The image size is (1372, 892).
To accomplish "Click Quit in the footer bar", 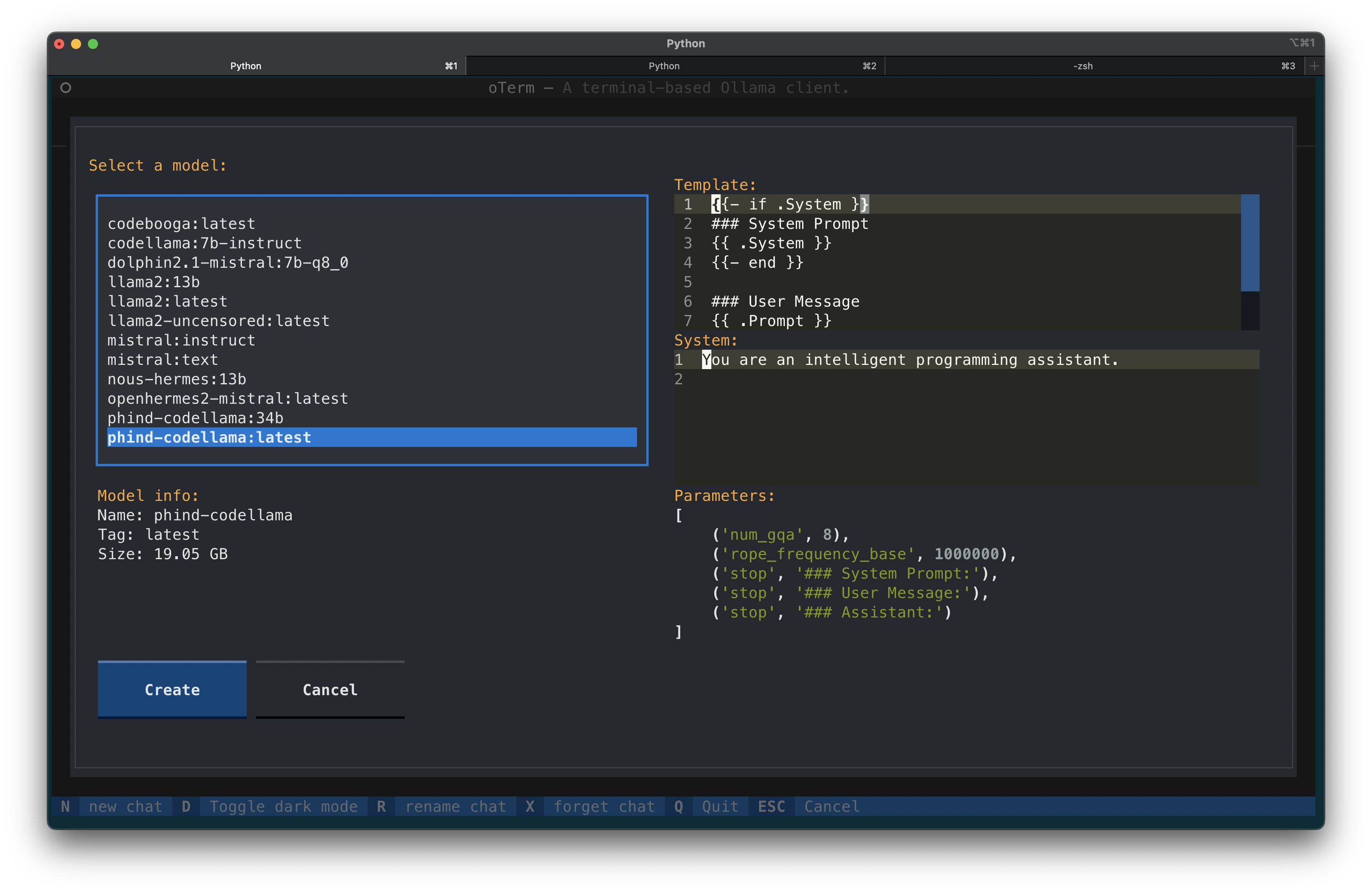I will (719, 806).
